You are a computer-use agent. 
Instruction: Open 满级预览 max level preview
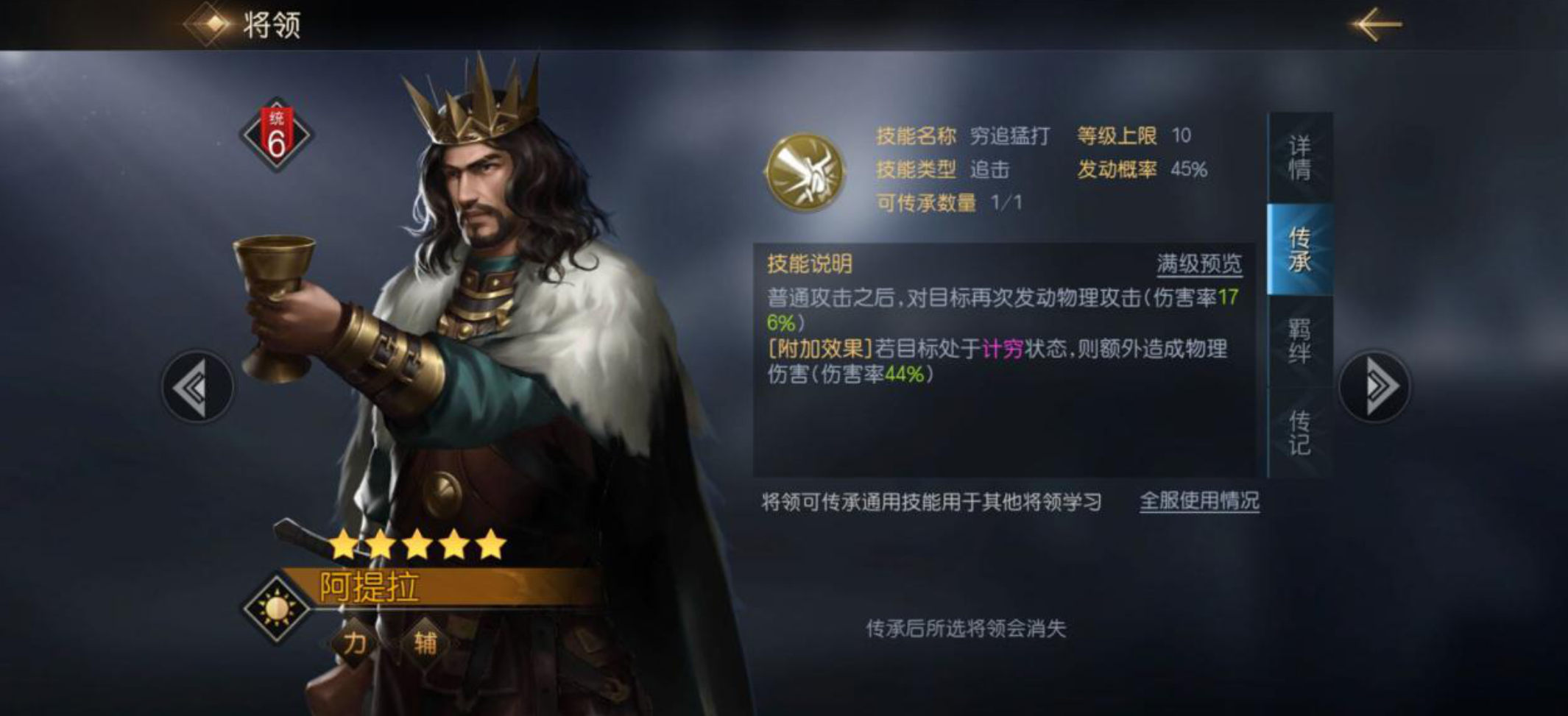(x=1199, y=264)
